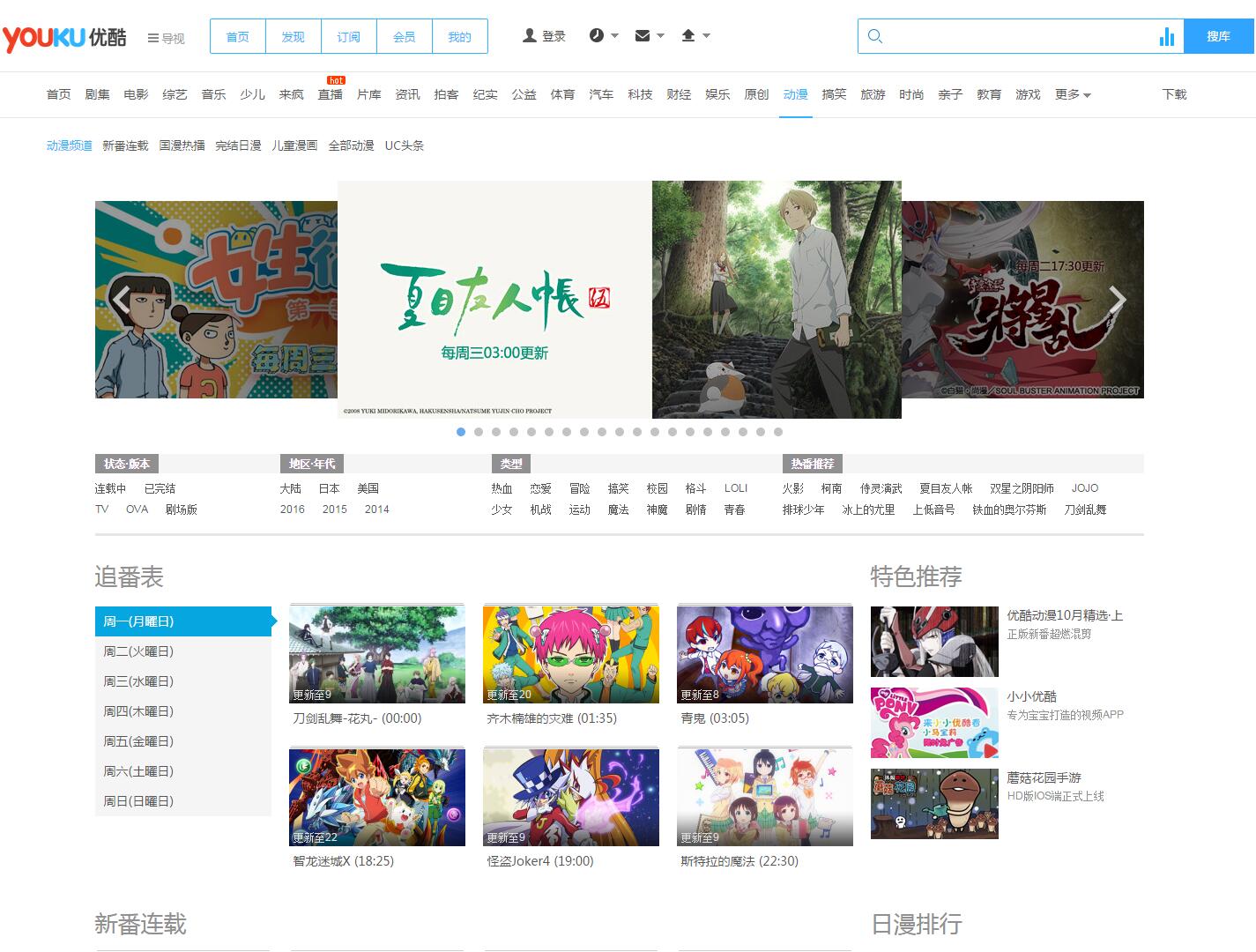Open the 智龙迷城X thumbnail
The image size is (1256, 952).
377,797
